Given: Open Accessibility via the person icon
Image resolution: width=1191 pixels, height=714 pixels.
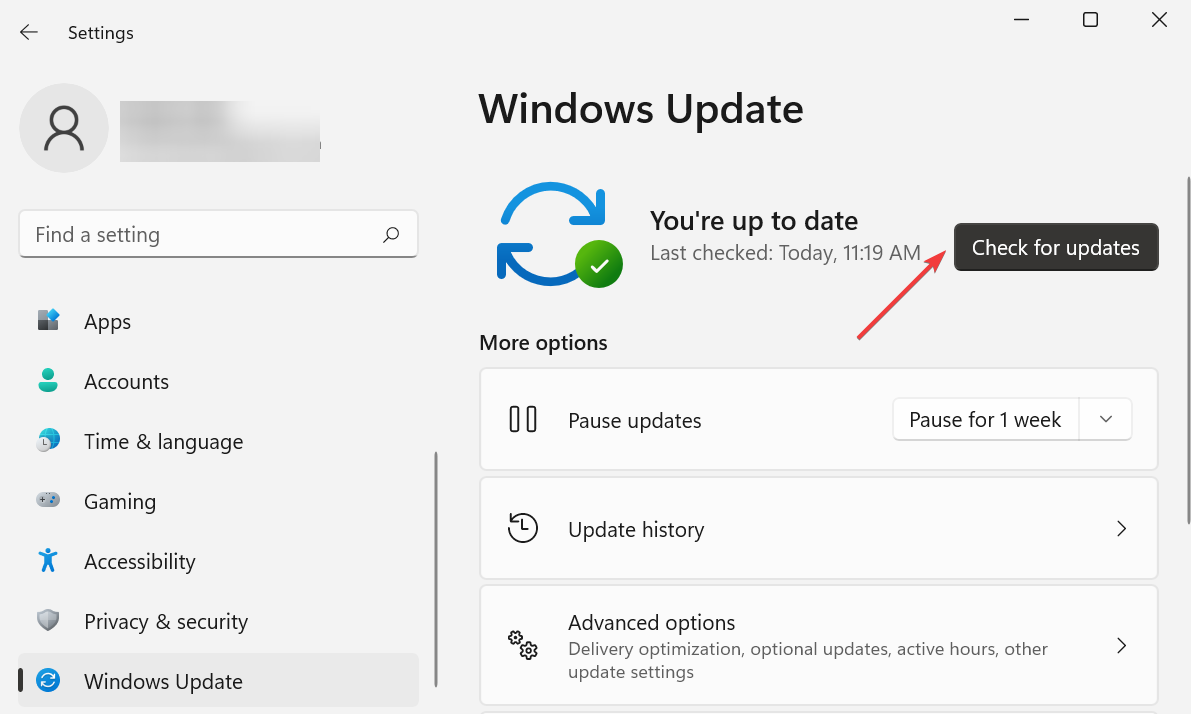Looking at the screenshot, I should click(47, 560).
